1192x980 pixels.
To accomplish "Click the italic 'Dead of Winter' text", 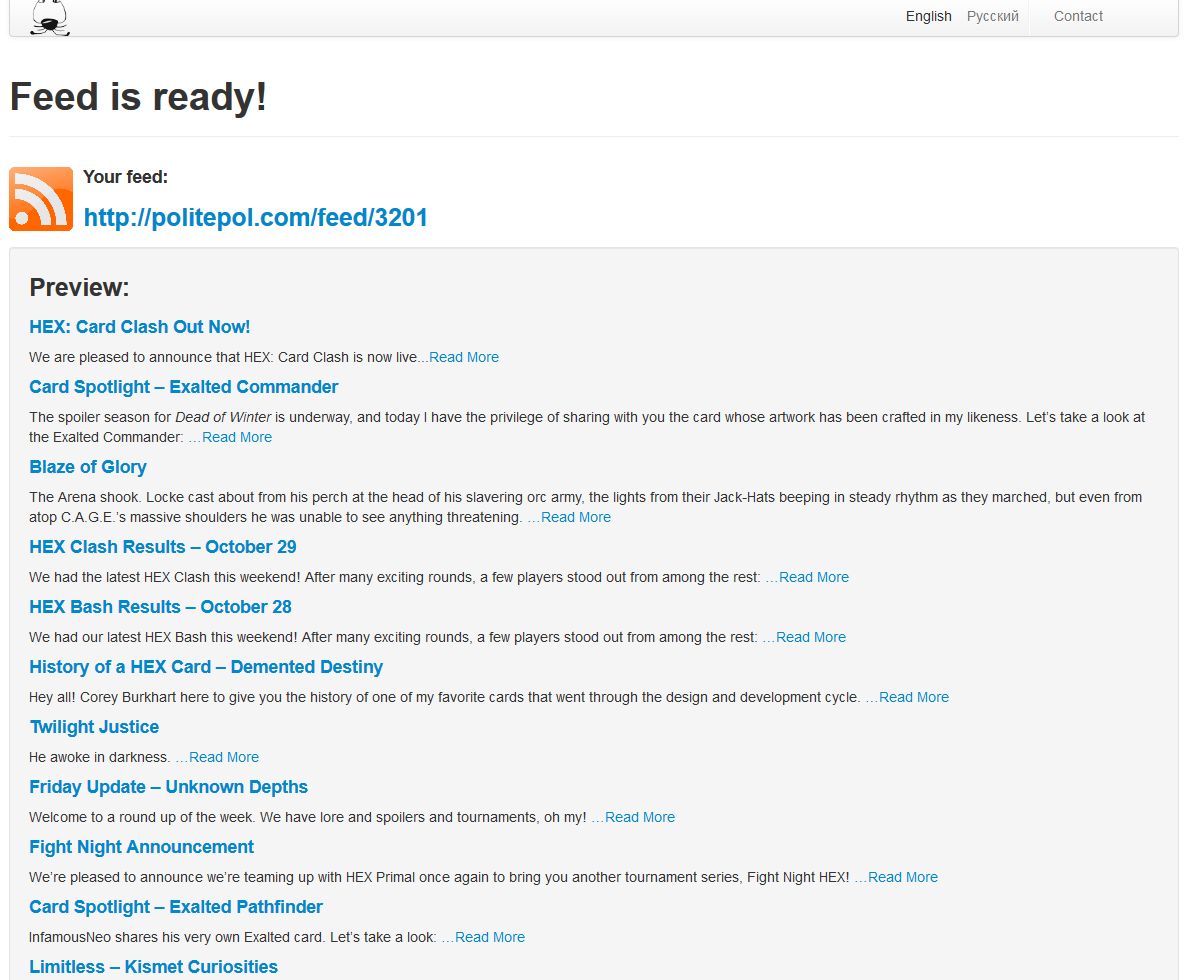I will 223,417.
